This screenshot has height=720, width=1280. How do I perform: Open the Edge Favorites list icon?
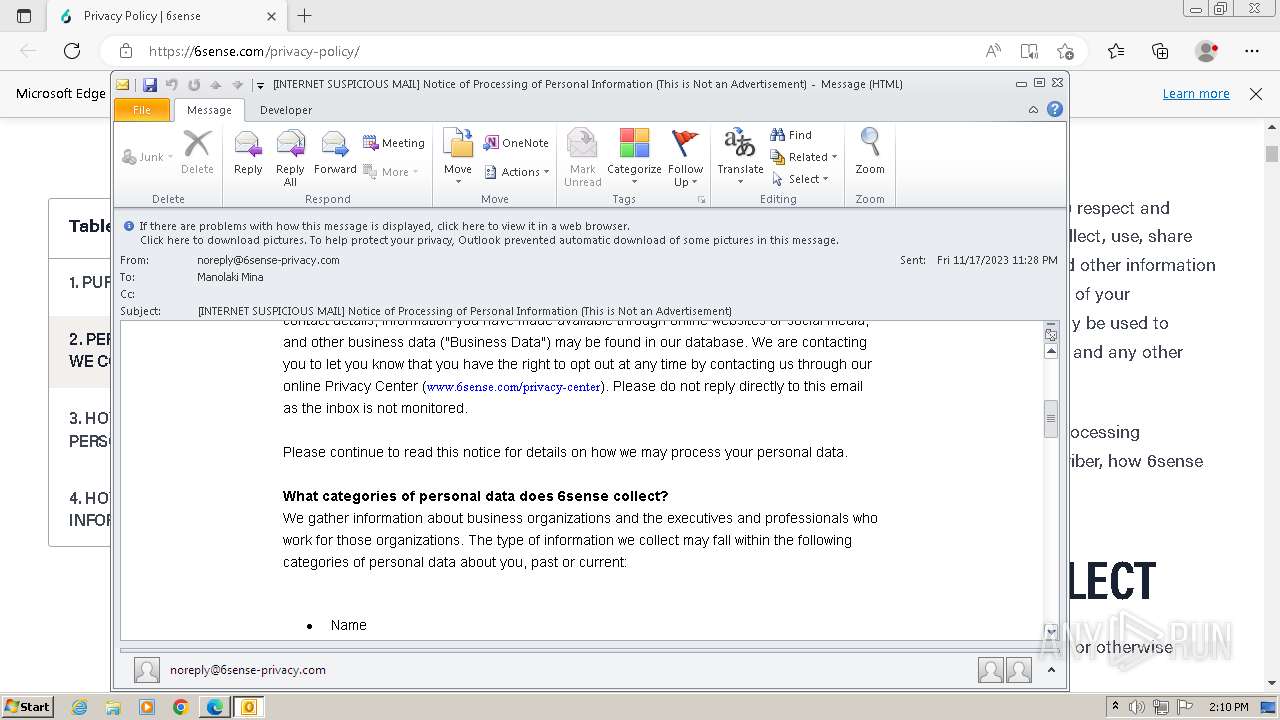[x=1116, y=51]
